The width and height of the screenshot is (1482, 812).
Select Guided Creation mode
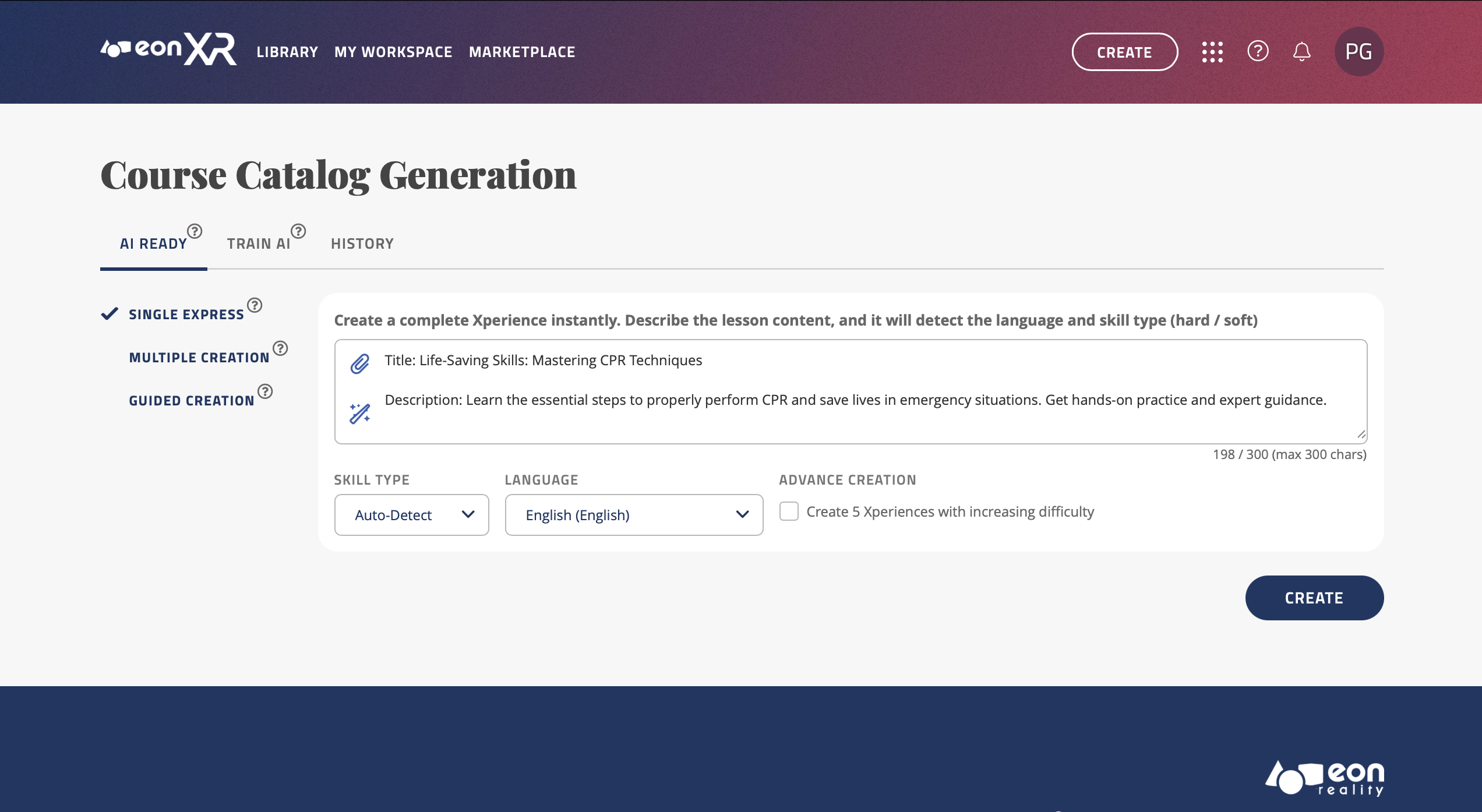pyautogui.click(x=192, y=401)
